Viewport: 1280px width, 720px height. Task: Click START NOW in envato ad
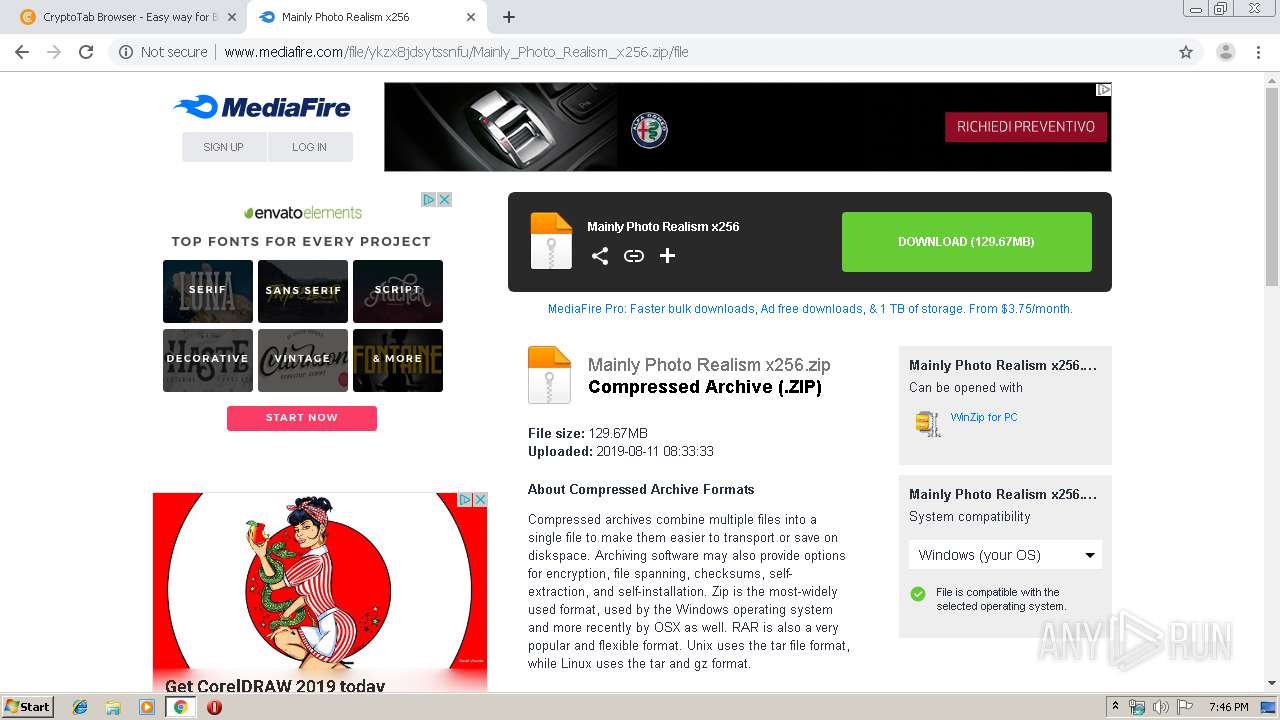(302, 418)
